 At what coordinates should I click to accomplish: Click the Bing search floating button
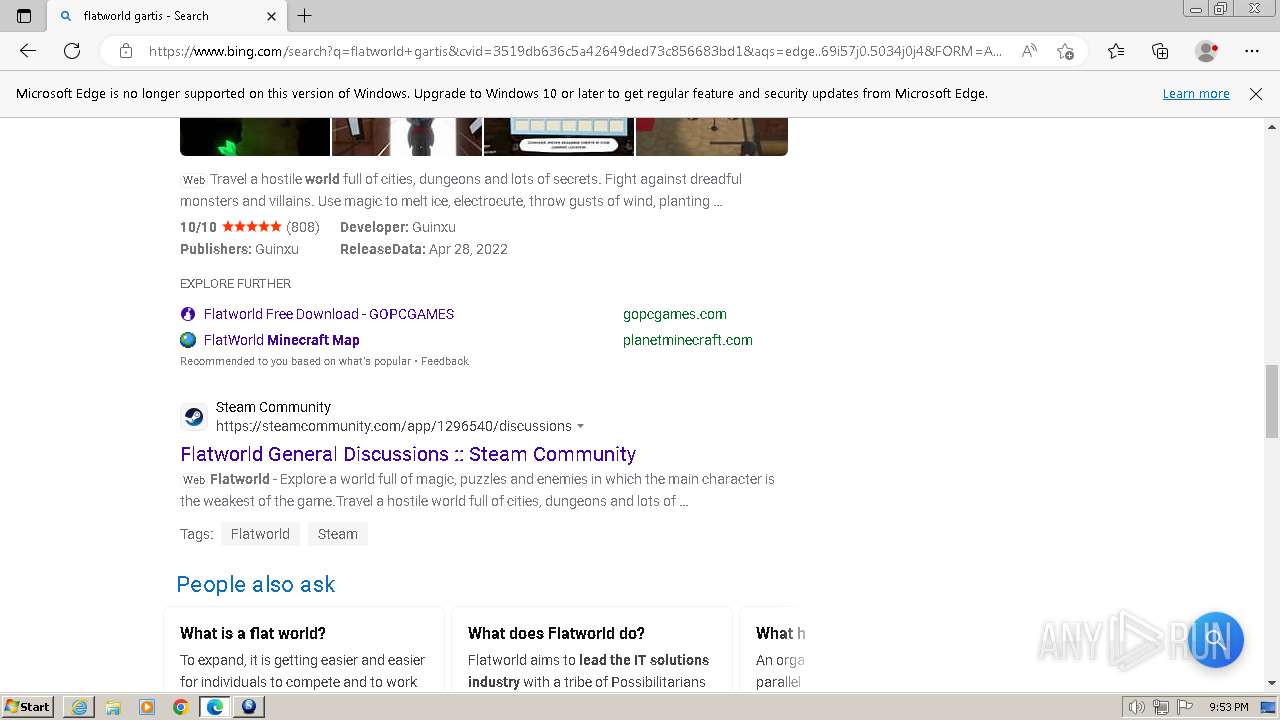click(x=1215, y=639)
